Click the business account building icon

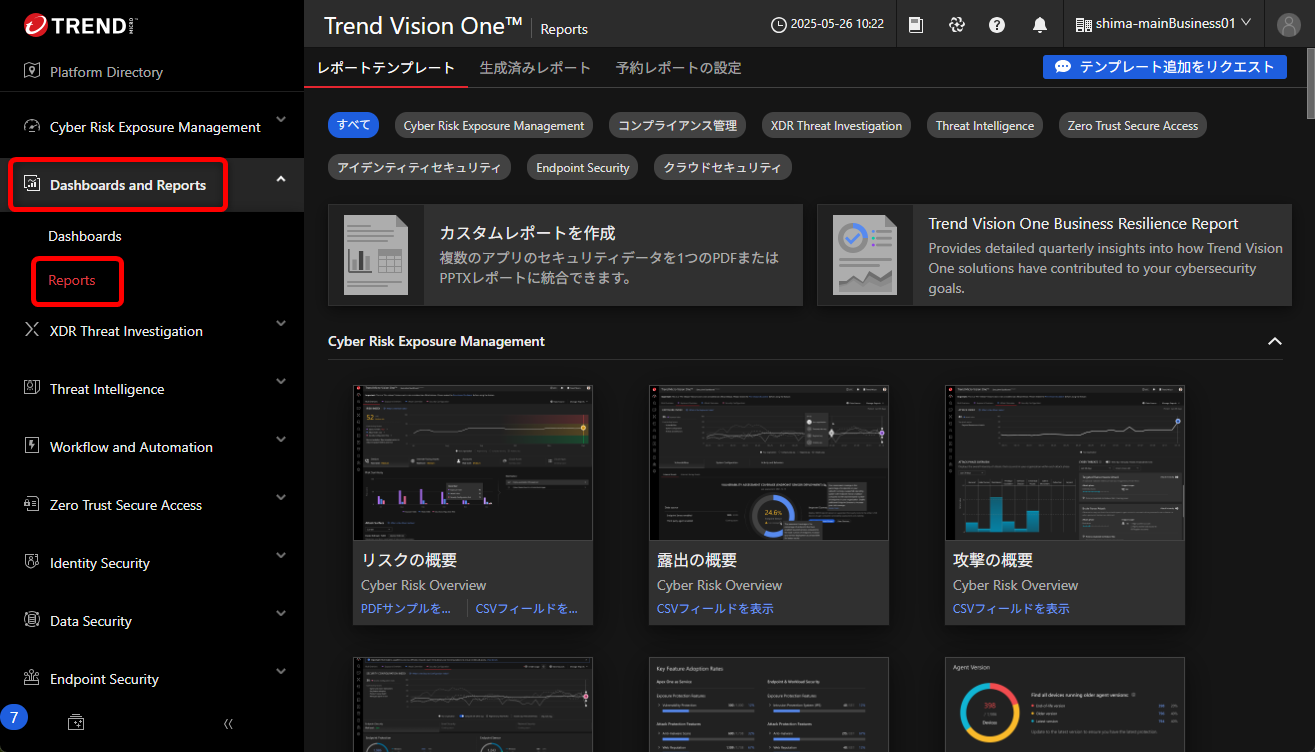pyautogui.click(x=1083, y=24)
